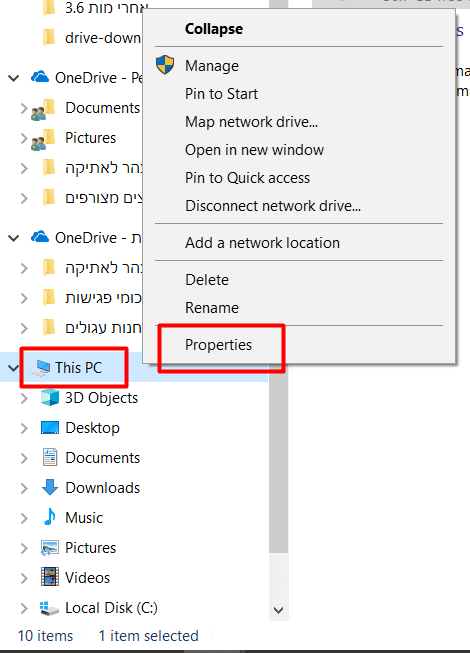Collapse the OneDrive - Personal node chevron
This screenshot has width=470, height=653.
pos(13,78)
